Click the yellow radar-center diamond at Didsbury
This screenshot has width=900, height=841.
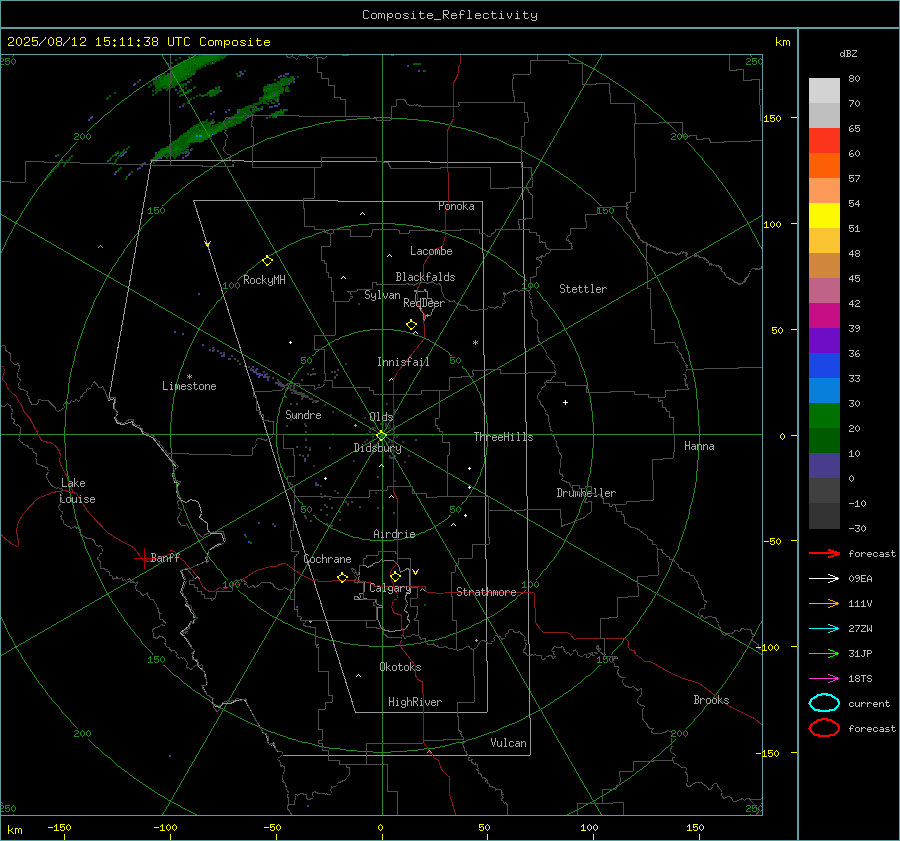[381, 436]
